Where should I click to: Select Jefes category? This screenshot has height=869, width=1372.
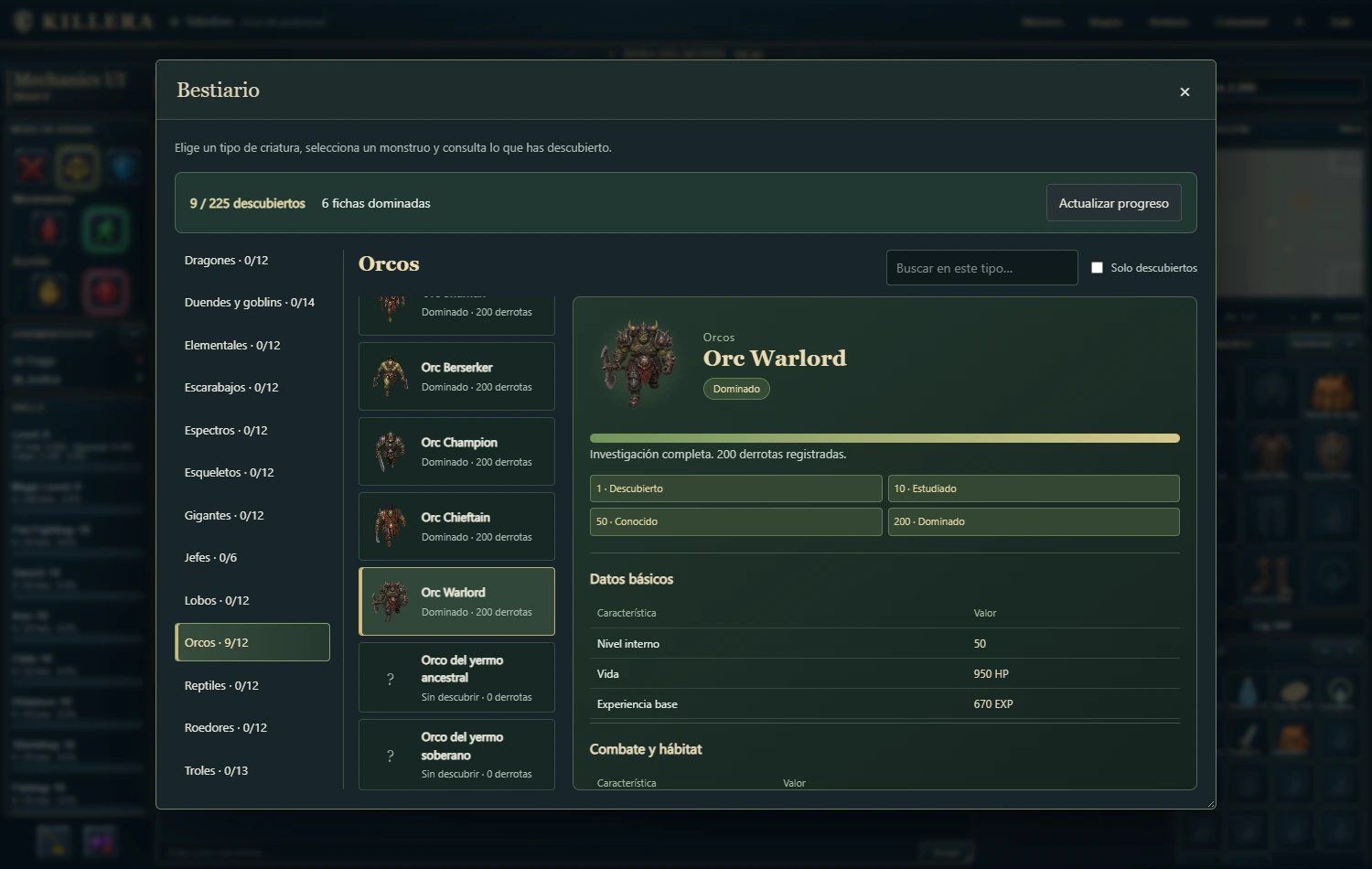(252, 557)
